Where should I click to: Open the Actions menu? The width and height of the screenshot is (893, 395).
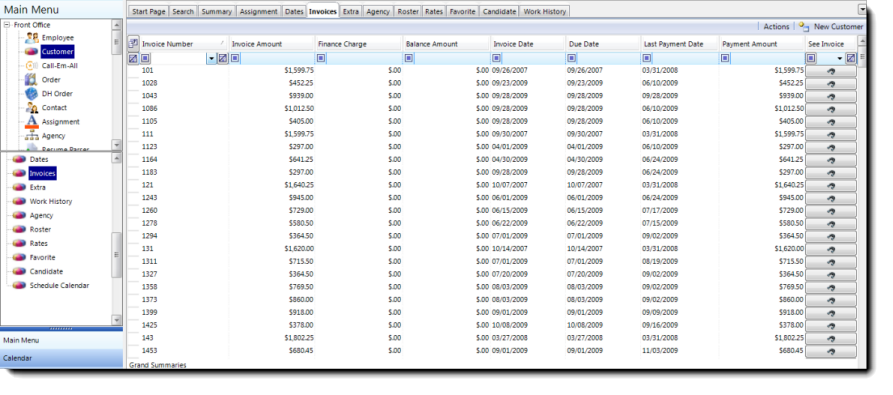click(776, 27)
